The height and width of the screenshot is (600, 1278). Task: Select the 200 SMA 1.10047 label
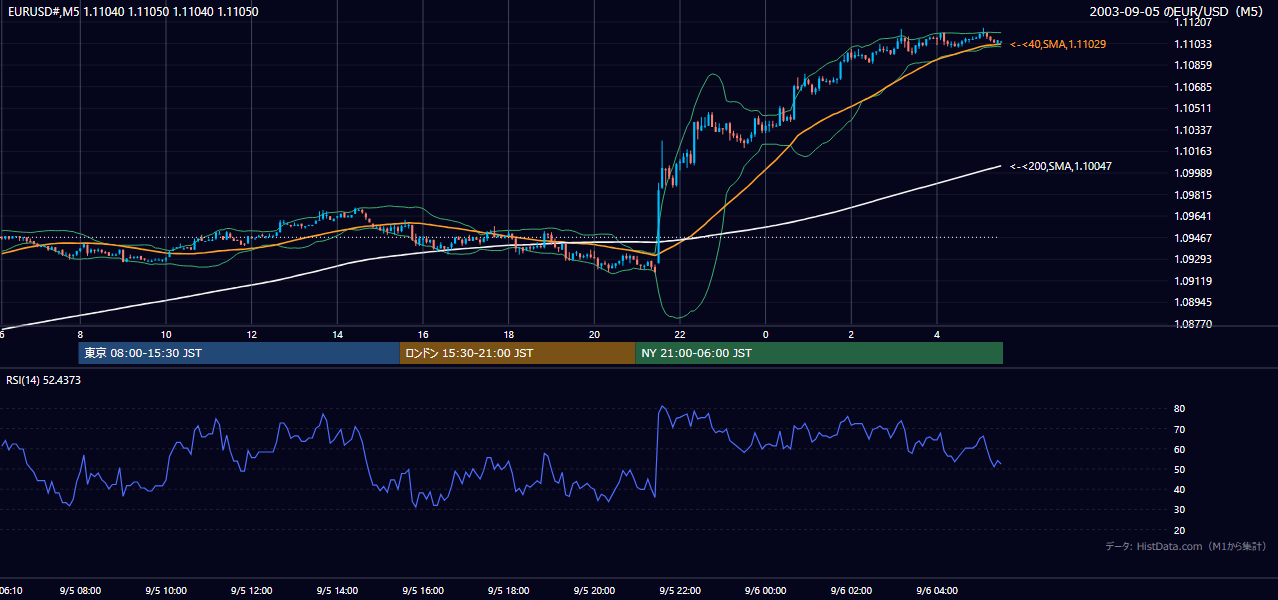[1062, 166]
